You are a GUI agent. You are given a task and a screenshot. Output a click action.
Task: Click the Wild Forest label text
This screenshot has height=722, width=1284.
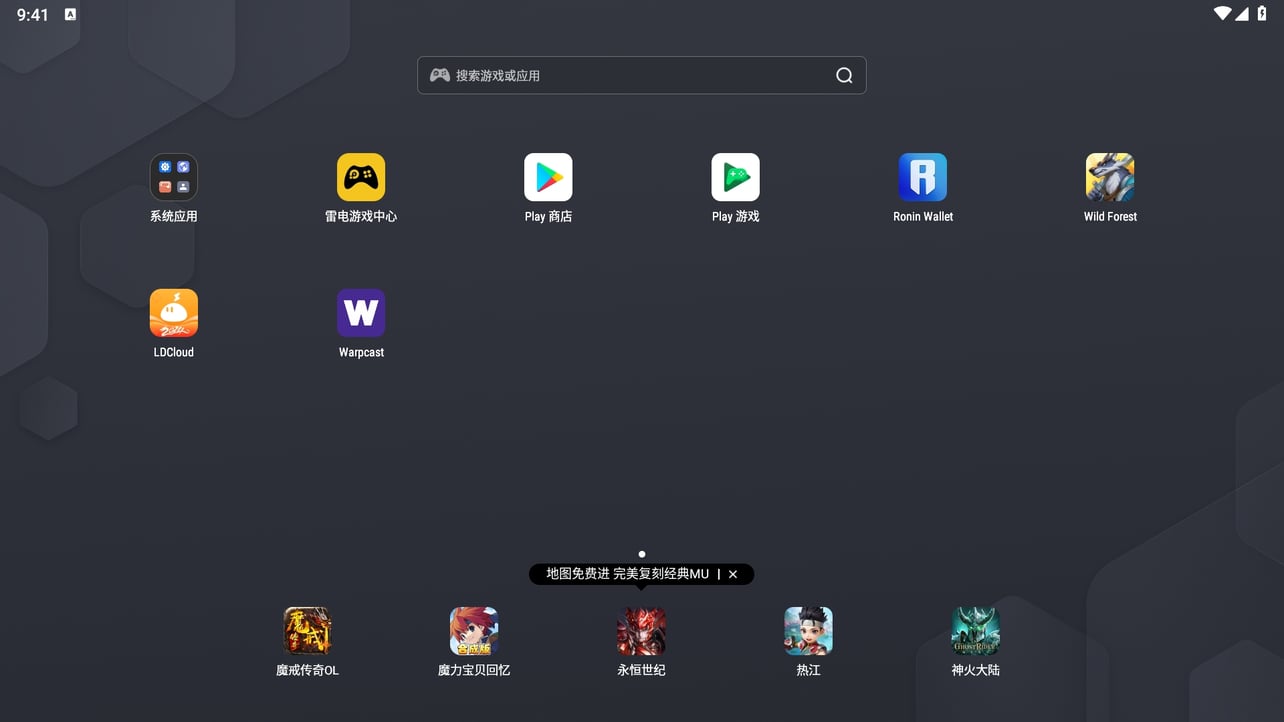point(1110,216)
